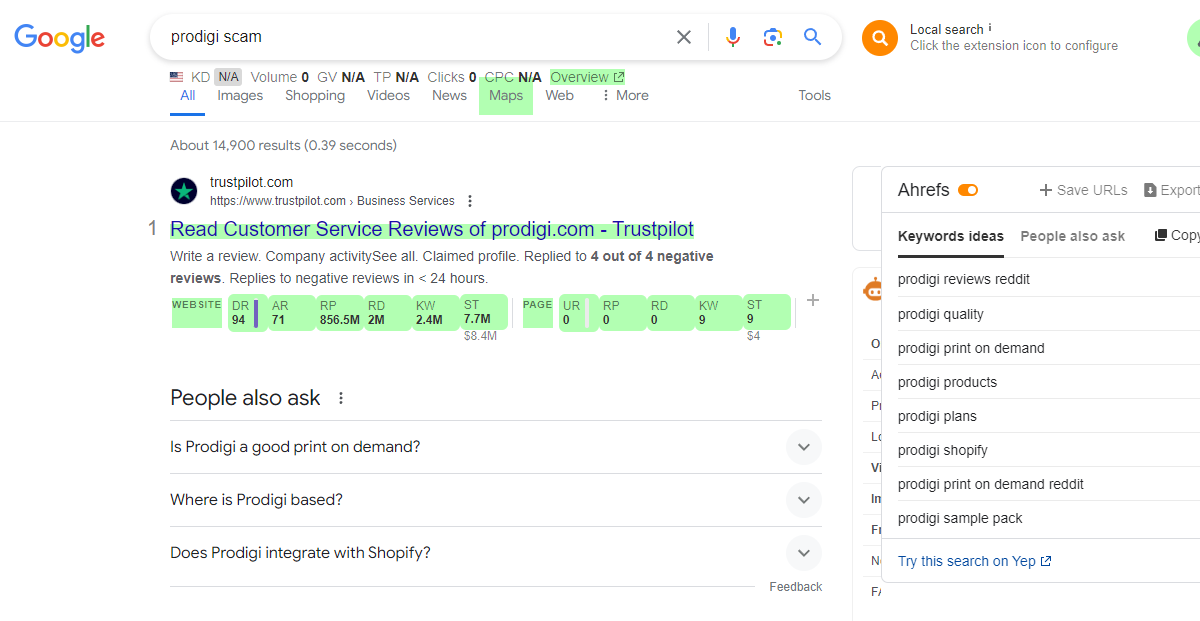Click the Google logo

coord(59,38)
